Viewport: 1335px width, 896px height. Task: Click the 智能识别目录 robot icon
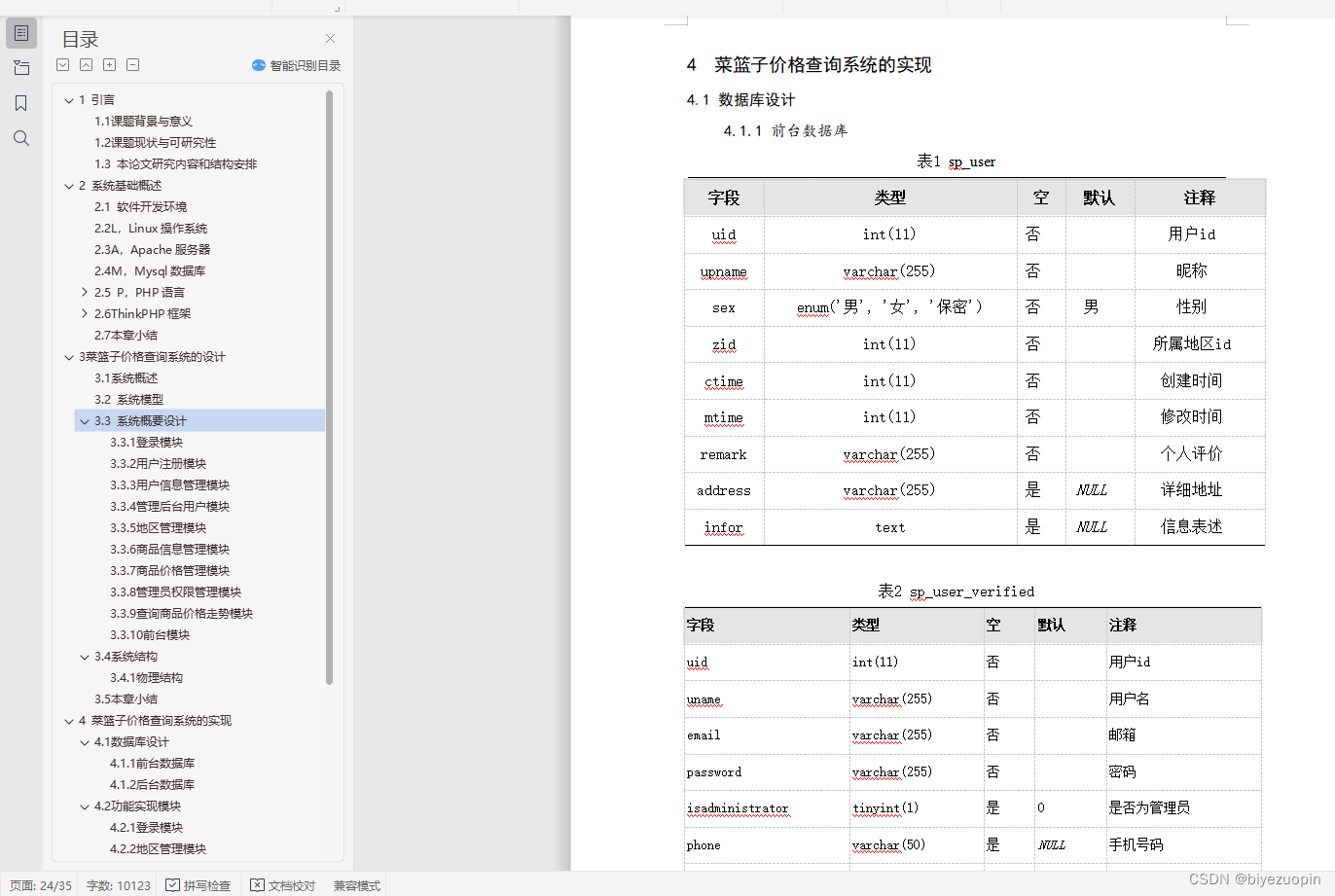(258, 65)
